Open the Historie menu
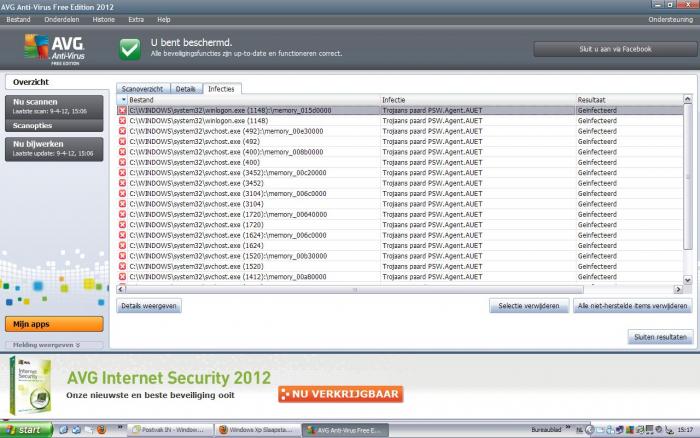700x438 pixels. [x=104, y=20]
